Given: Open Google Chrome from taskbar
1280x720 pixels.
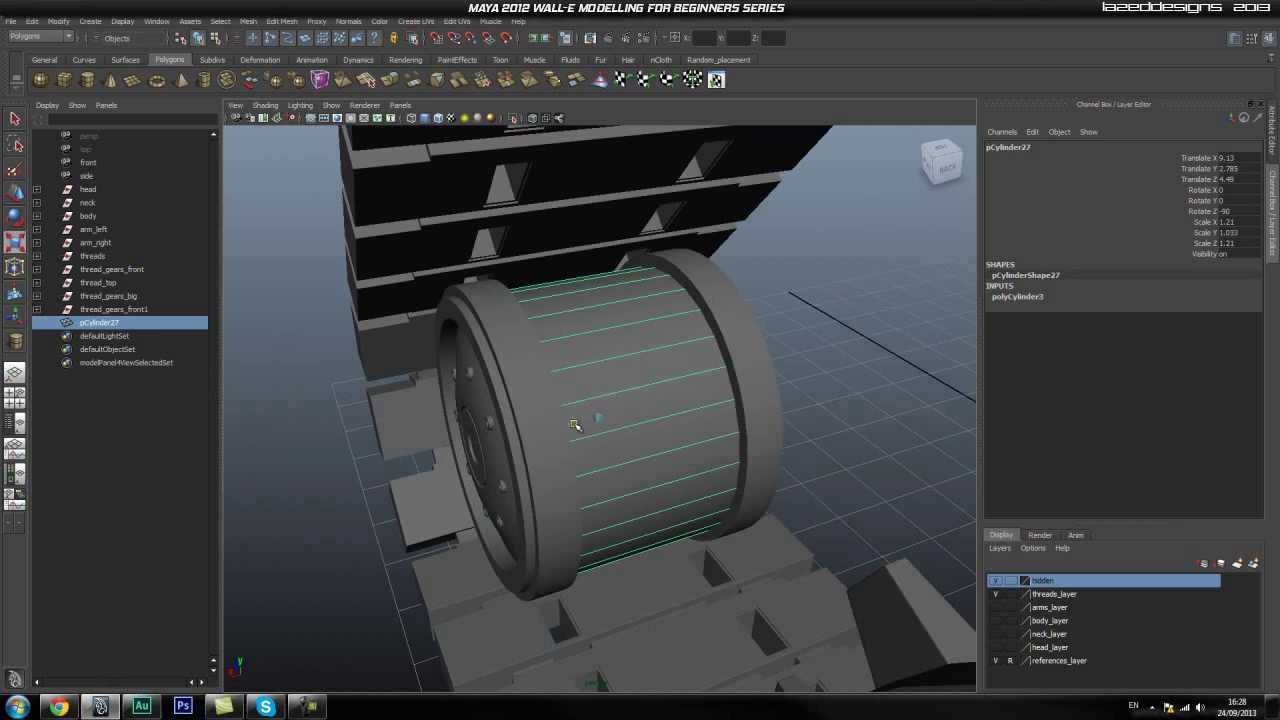Looking at the screenshot, I should coord(59,707).
